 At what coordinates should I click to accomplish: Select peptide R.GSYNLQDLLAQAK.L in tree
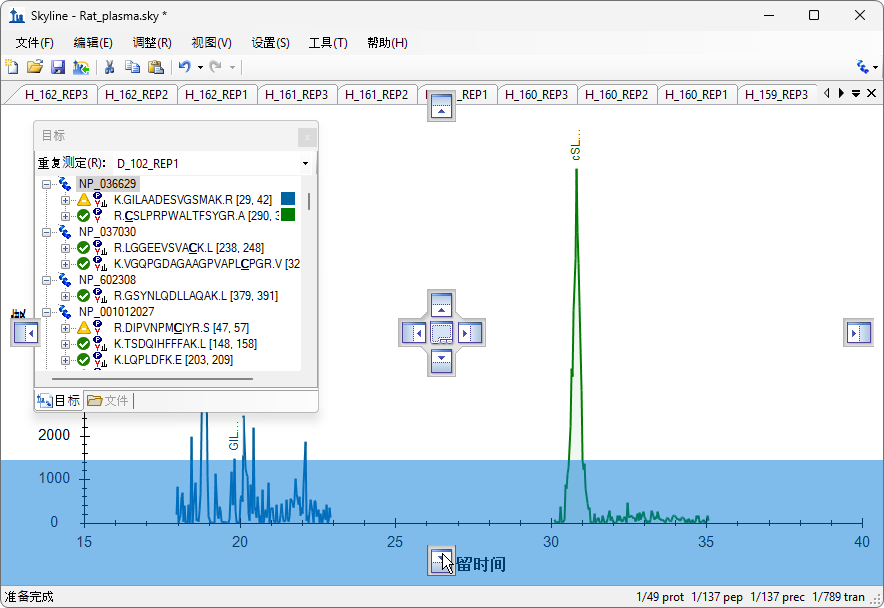click(195, 296)
